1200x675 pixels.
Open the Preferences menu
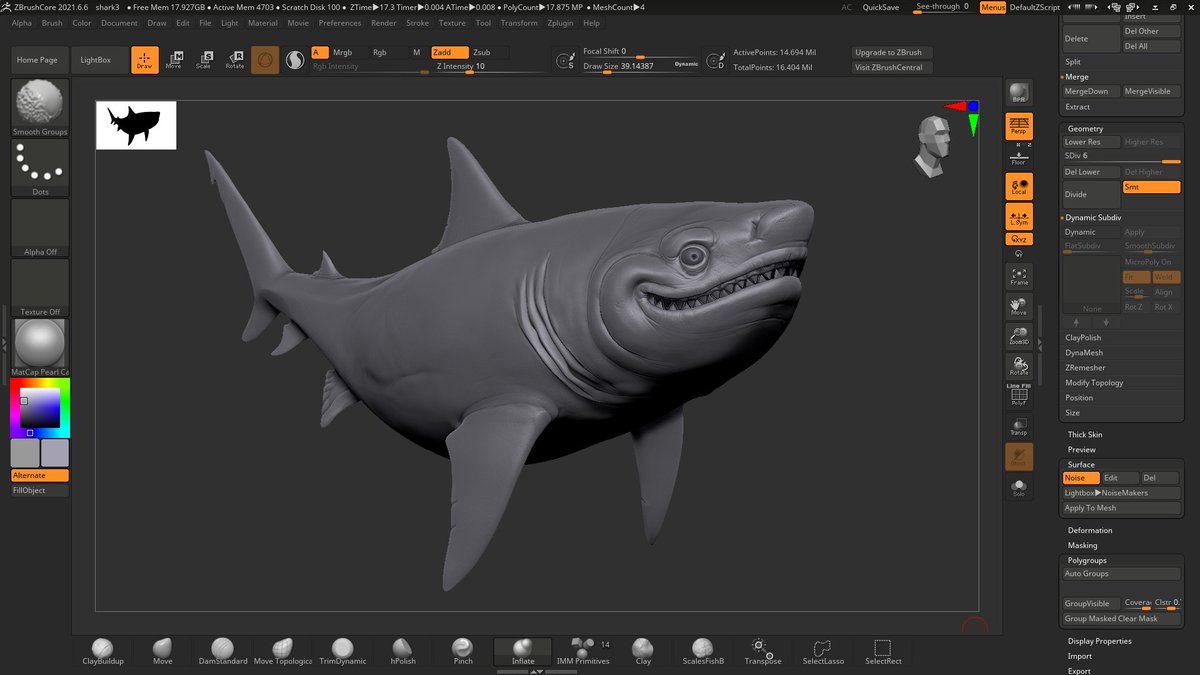[340, 23]
